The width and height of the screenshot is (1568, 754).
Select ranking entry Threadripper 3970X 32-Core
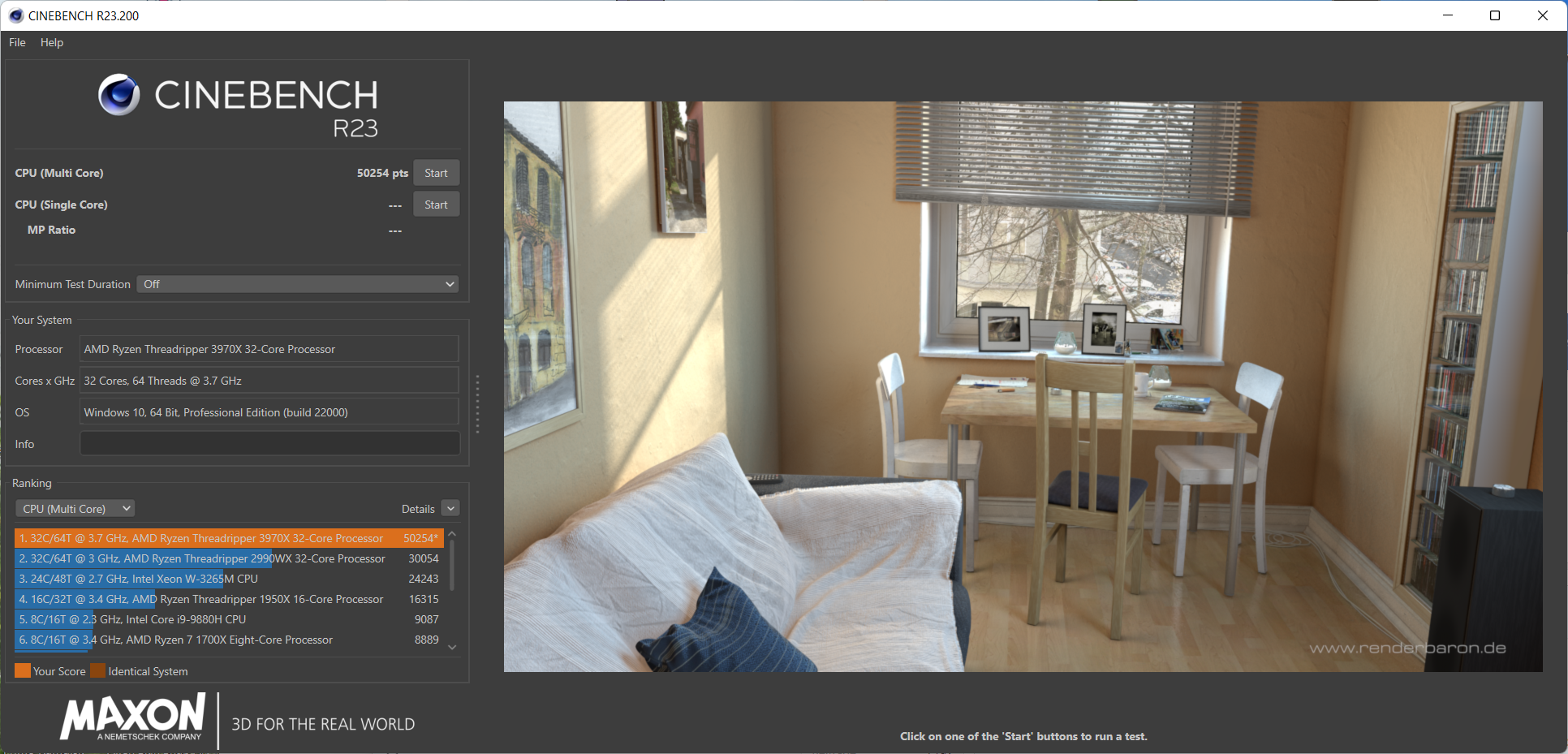point(229,538)
